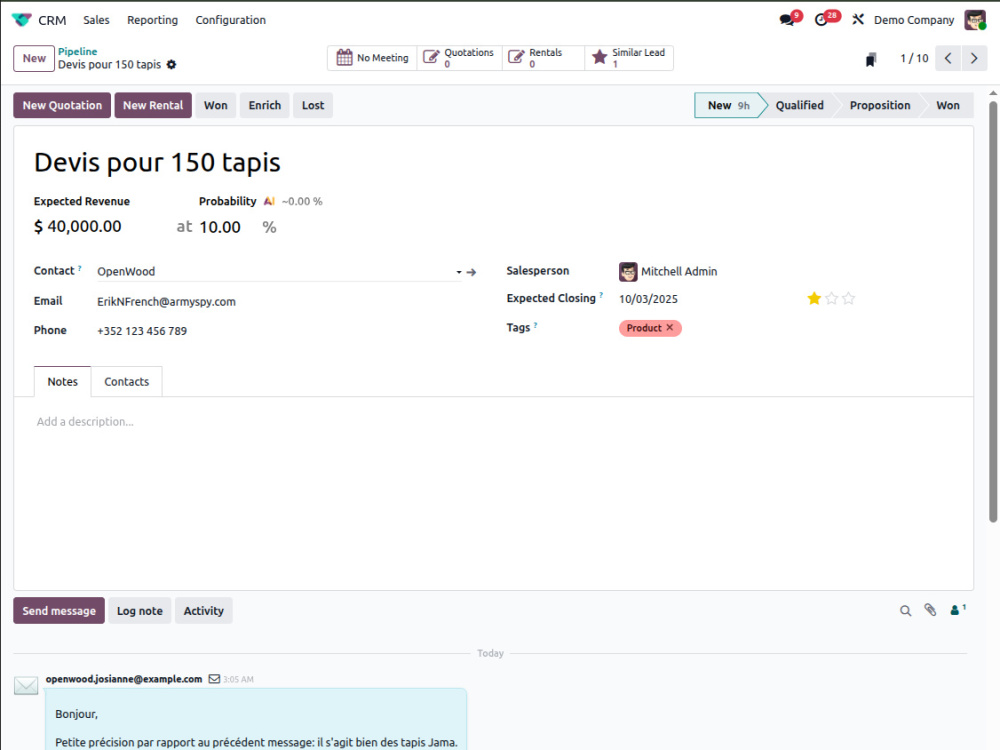Image resolution: width=1000 pixels, height=750 pixels.
Task: Move lead to Proposition stage
Action: point(879,105)
